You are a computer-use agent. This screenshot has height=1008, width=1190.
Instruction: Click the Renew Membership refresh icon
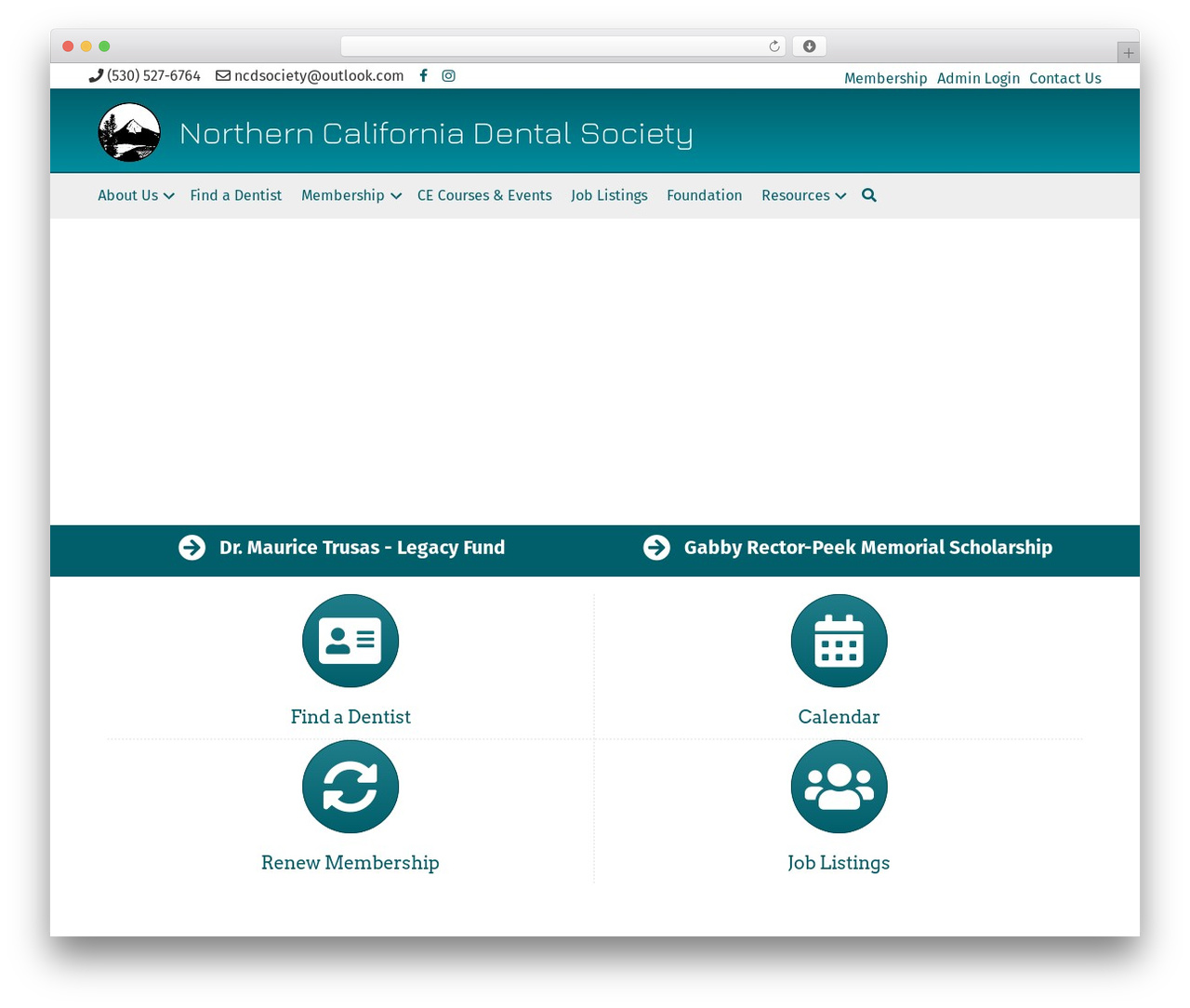coord(350,787)
